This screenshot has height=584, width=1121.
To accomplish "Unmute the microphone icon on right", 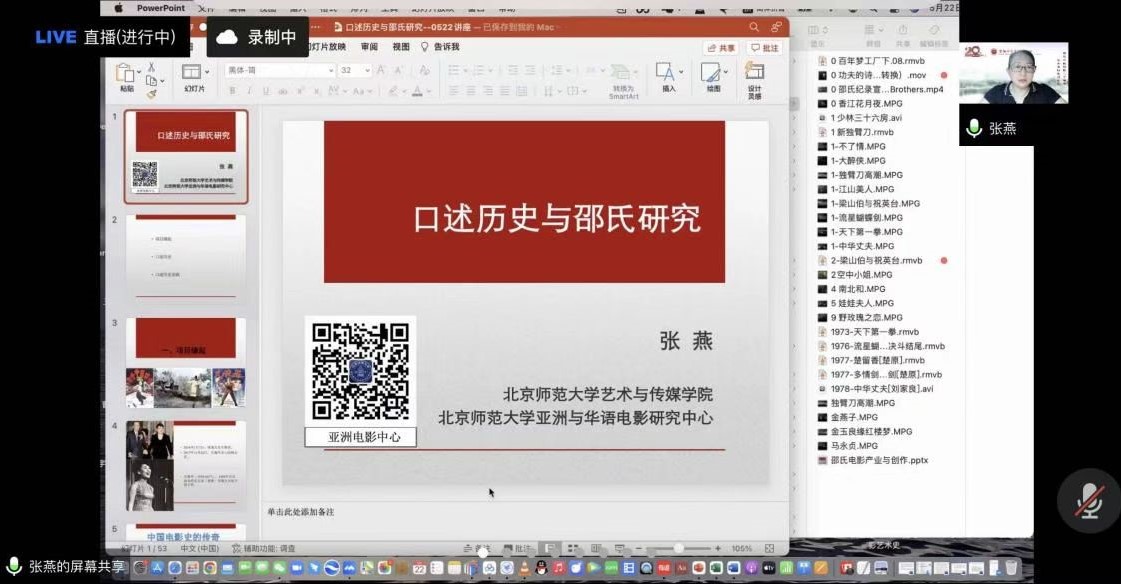I will point(1089,501).
